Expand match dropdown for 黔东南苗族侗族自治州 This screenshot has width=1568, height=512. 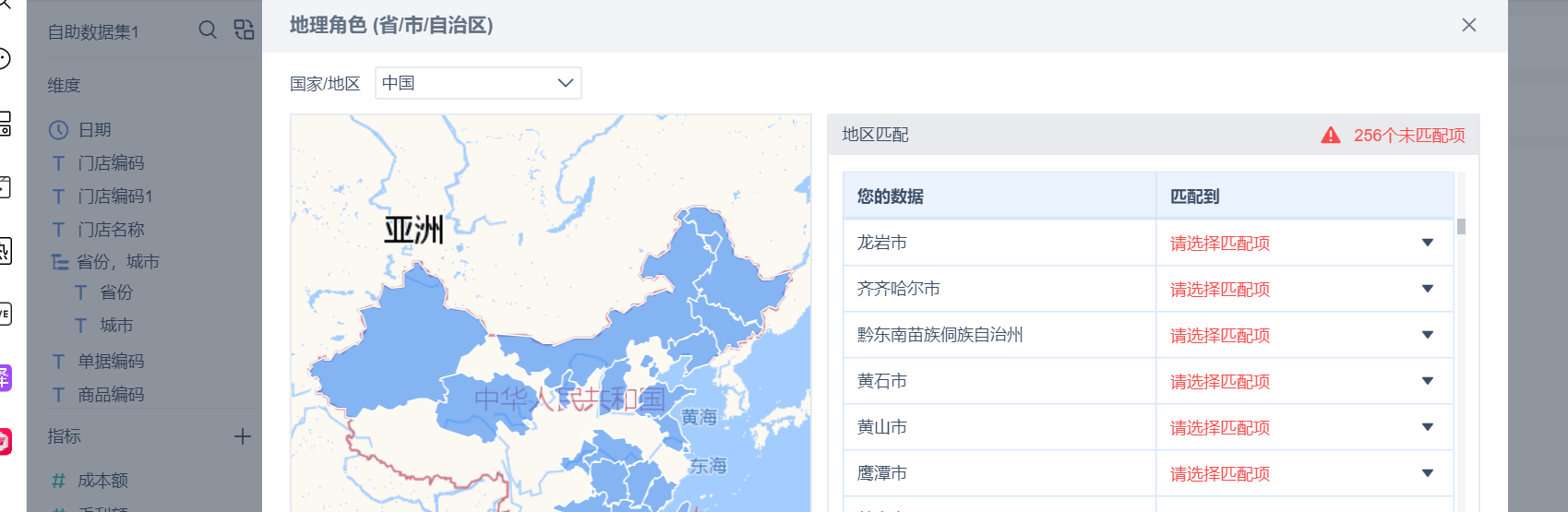point(1427,335)
